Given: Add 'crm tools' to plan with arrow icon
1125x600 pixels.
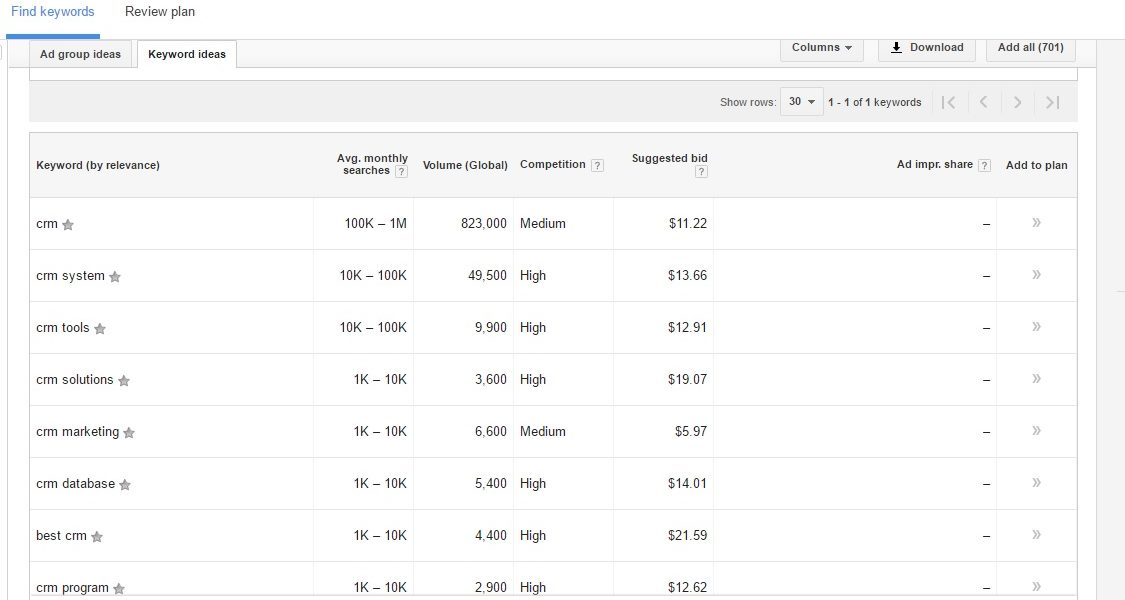Looking at the screenshot, I should [1036, 327].
